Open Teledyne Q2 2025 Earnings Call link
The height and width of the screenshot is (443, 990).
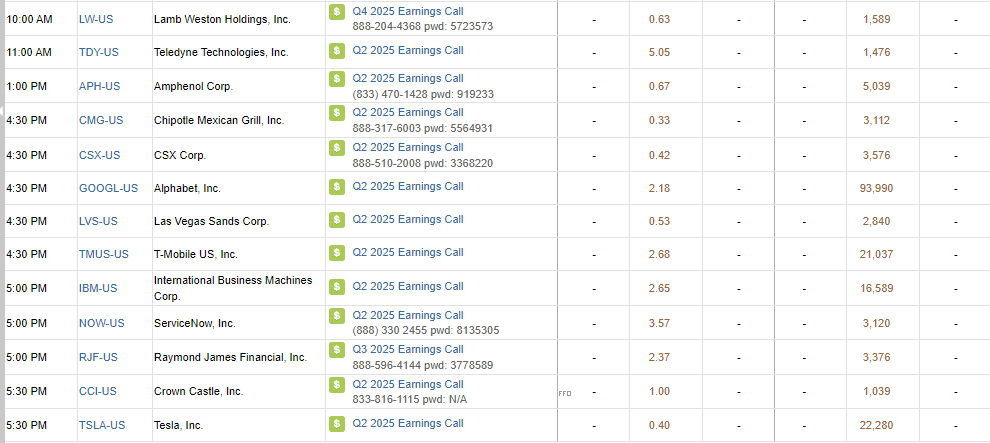tap(408, 50)
